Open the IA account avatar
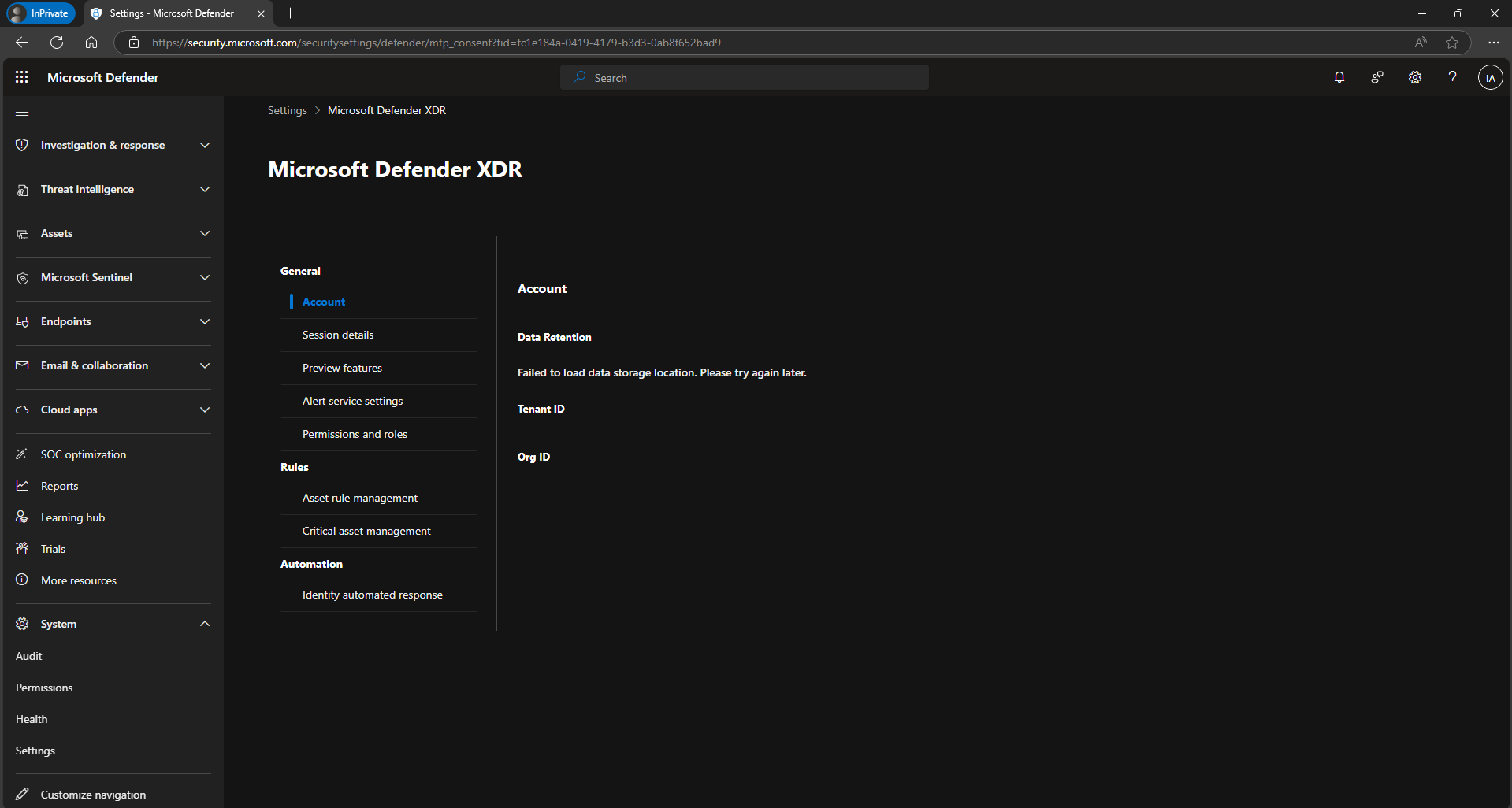 point(1490,77)
